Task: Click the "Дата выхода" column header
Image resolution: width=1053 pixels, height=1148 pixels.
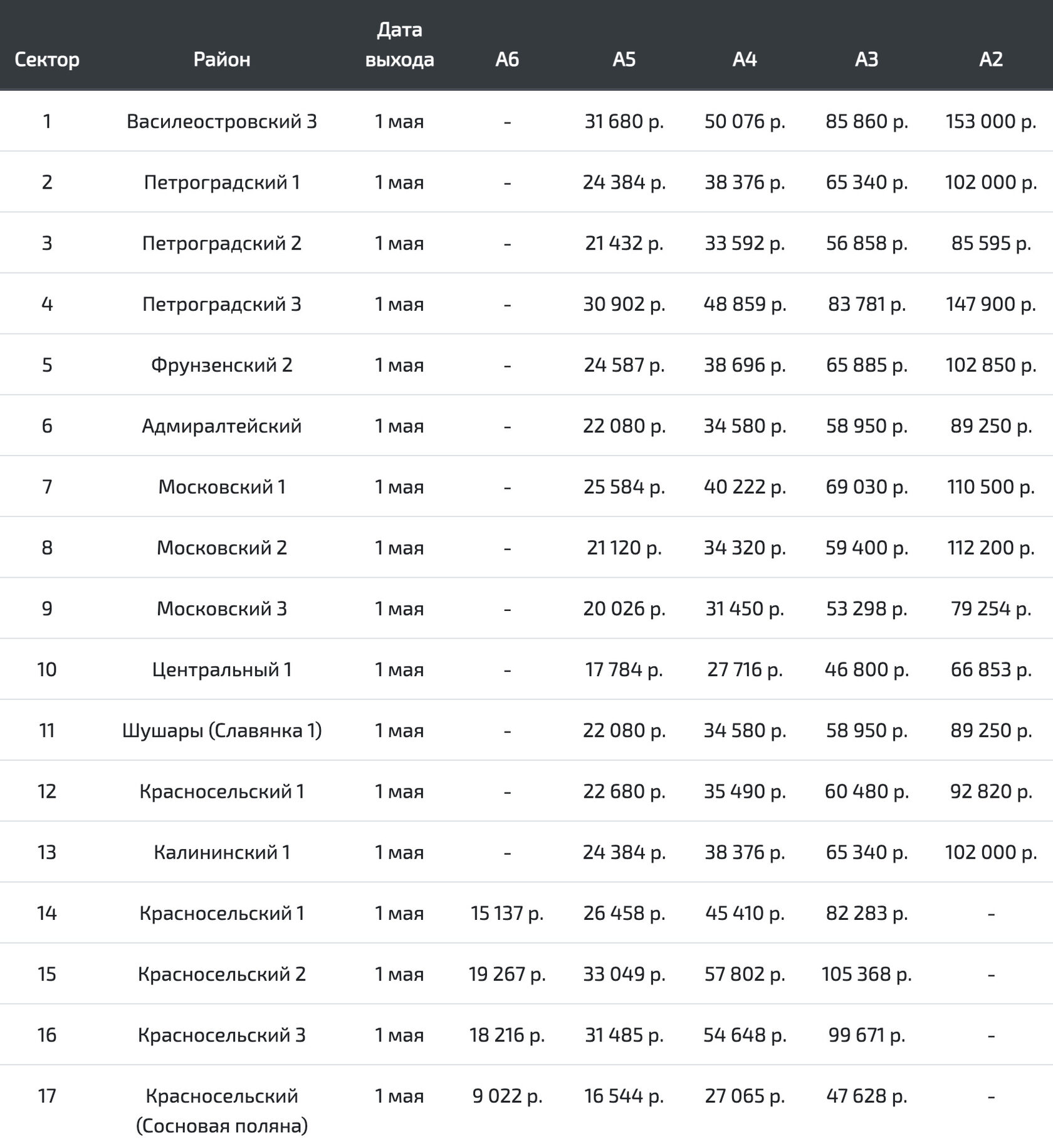Action: click(399, 44)
